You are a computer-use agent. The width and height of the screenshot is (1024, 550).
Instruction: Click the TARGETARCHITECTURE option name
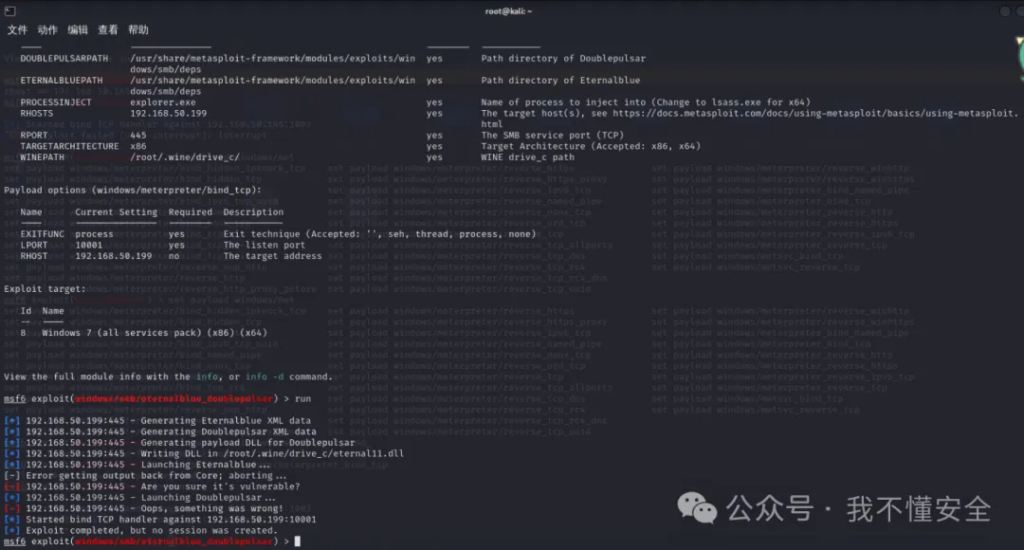point(69,146)
